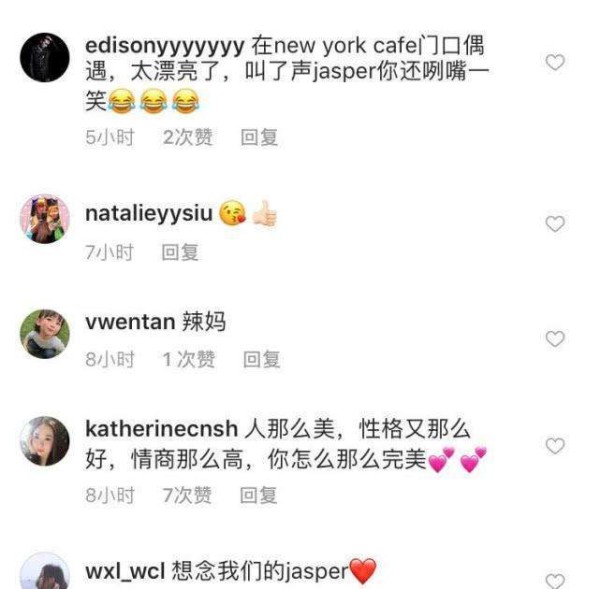Tap the heart next to vwentan's comment
The width and height of the screenshot is (600, 589).
coord(555,339)
